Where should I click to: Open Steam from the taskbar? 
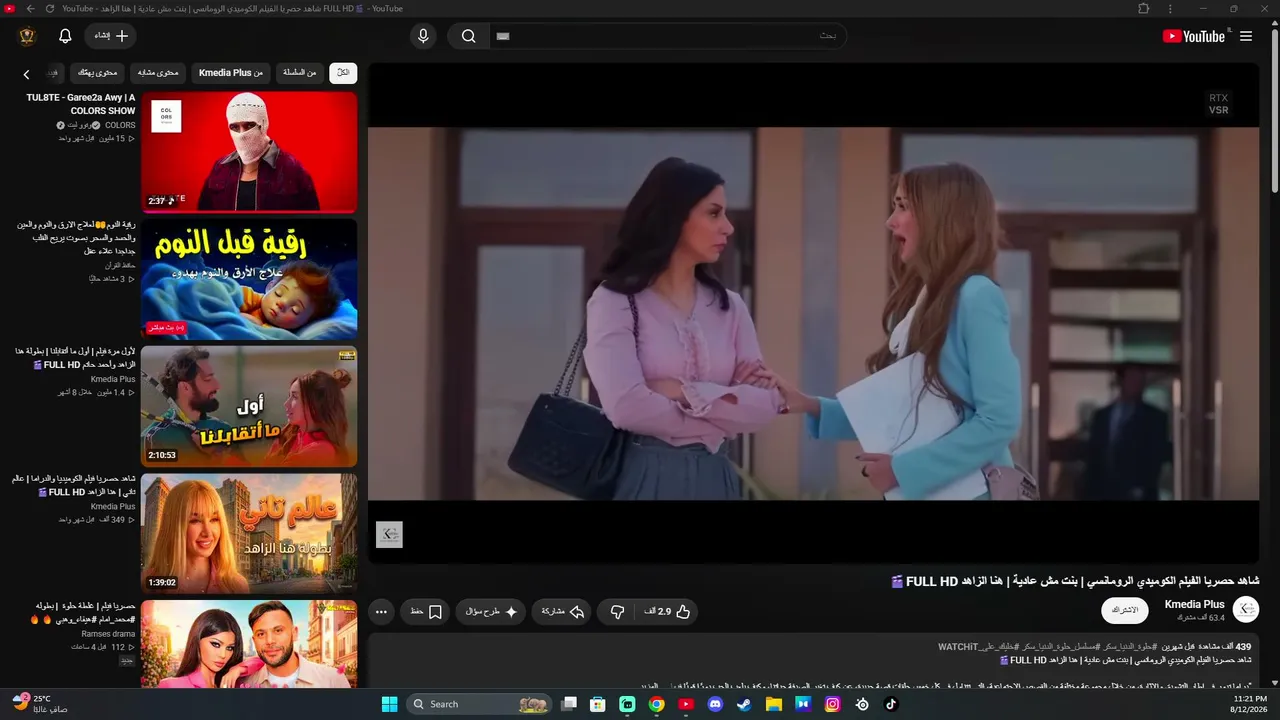point(744,704)
